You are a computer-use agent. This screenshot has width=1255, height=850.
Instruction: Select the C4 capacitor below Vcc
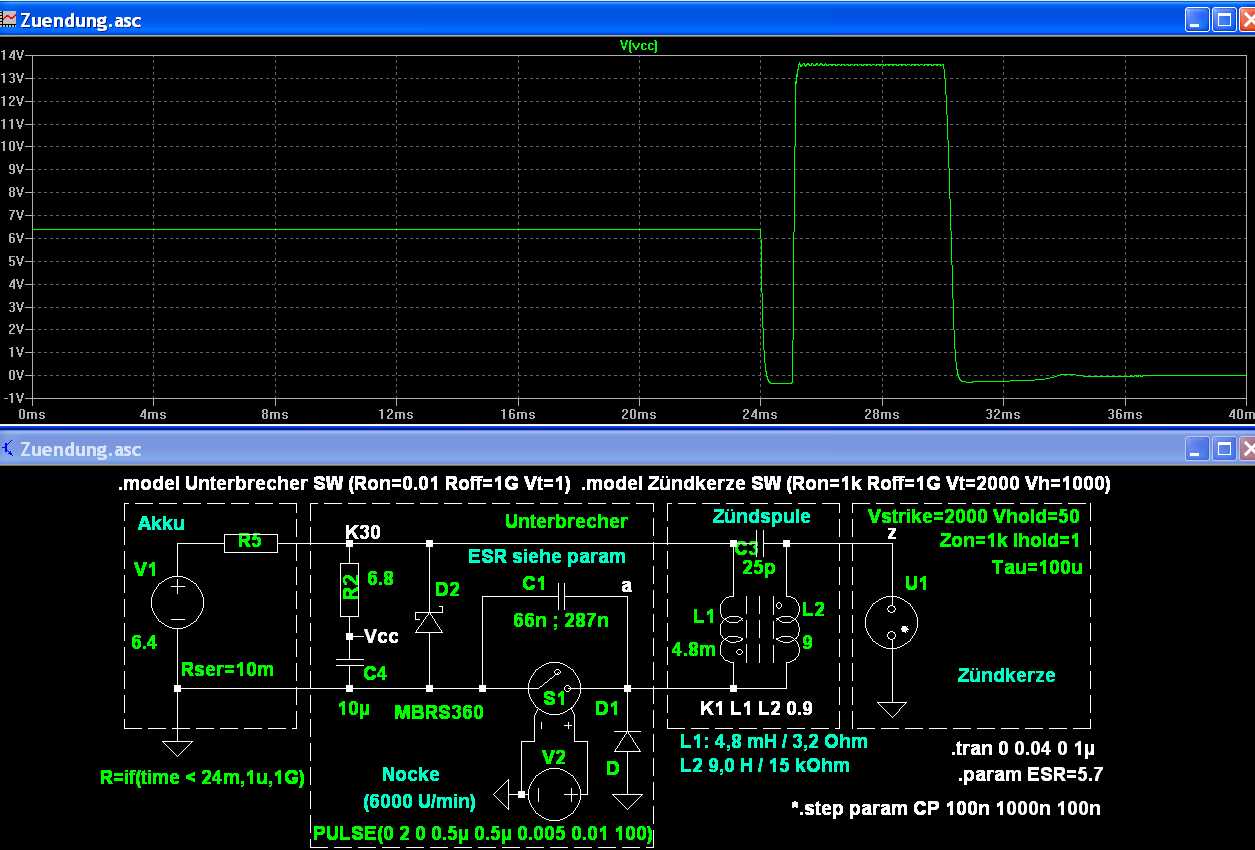tap(349, 661)
